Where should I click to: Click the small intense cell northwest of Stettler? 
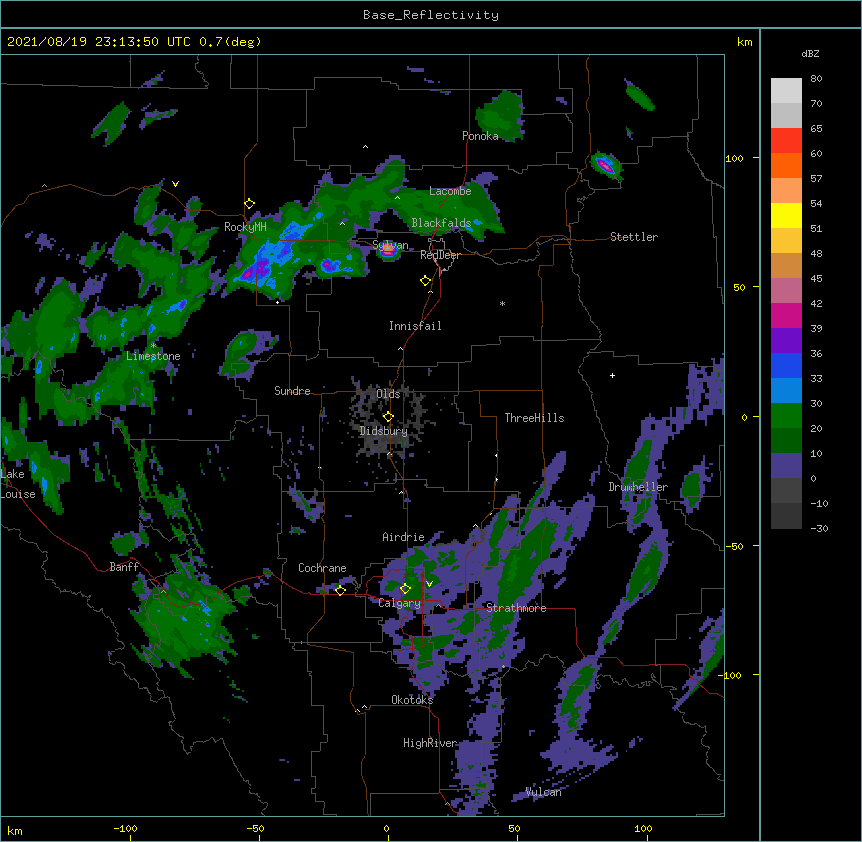click(606, 164)
